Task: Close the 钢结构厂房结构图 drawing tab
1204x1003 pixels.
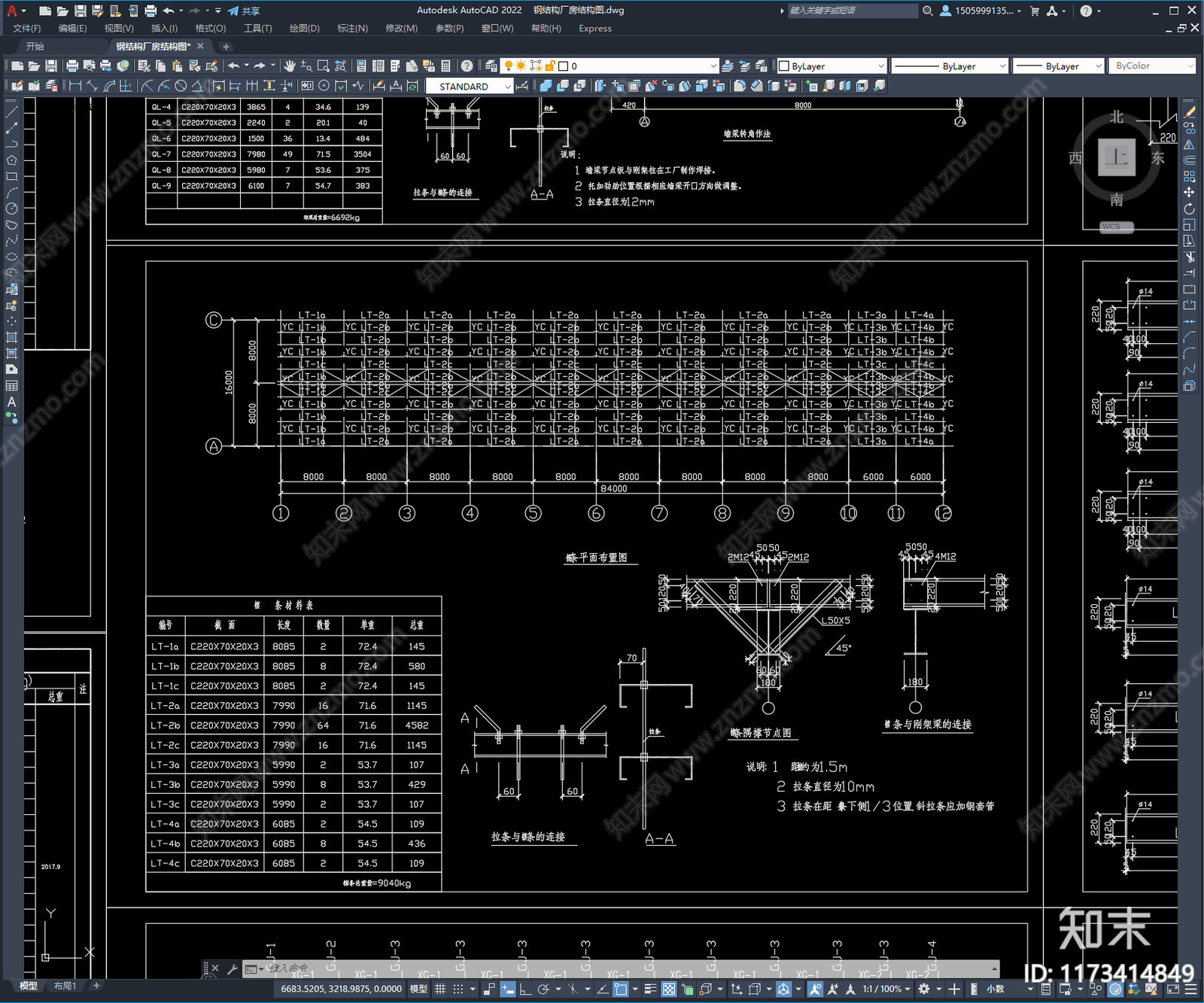Action: pyautogui.click(x=200, y=47)
